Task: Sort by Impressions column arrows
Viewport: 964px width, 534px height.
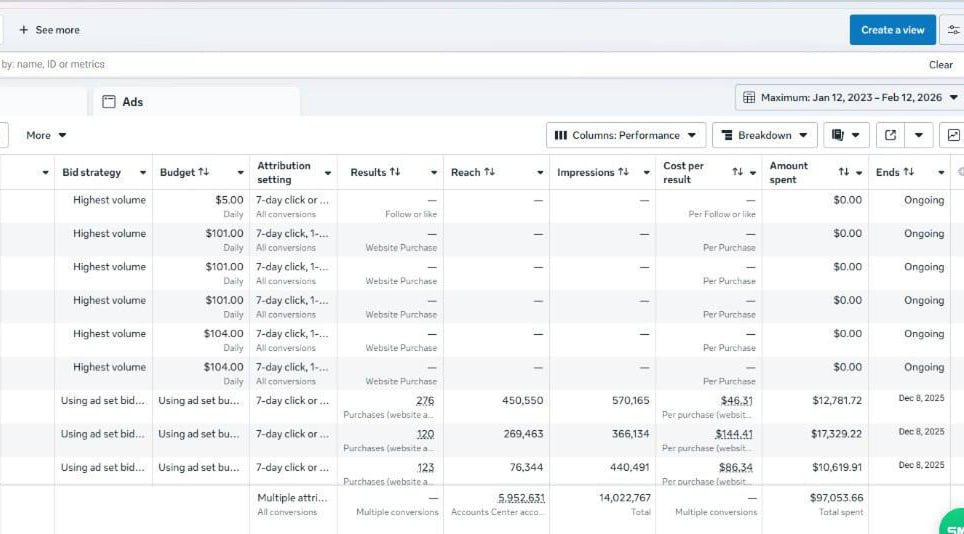Action: [x=623, y=173]
